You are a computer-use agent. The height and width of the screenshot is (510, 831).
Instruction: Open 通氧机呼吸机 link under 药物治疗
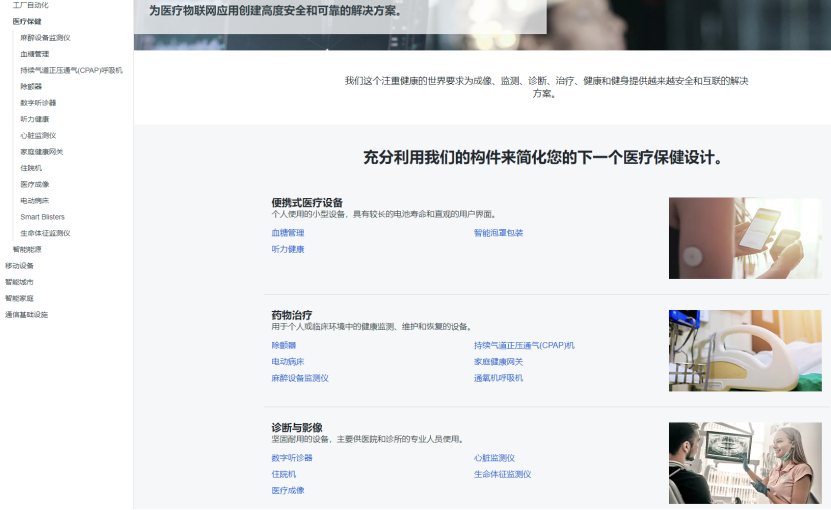[498, 378]
